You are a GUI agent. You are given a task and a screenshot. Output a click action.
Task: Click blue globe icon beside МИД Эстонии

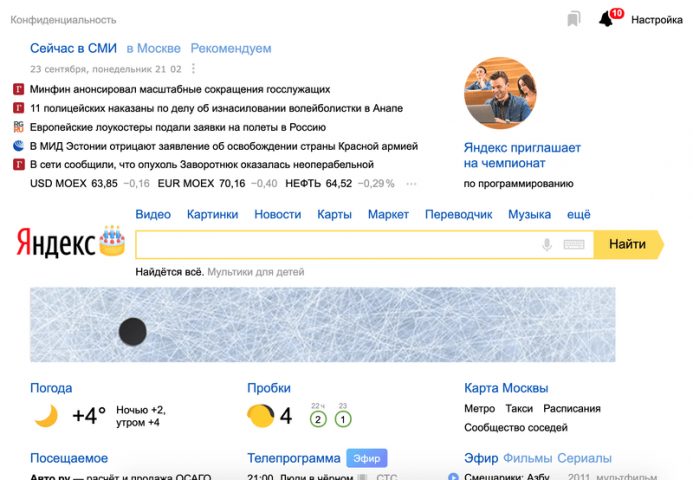[x=19, y=145]
